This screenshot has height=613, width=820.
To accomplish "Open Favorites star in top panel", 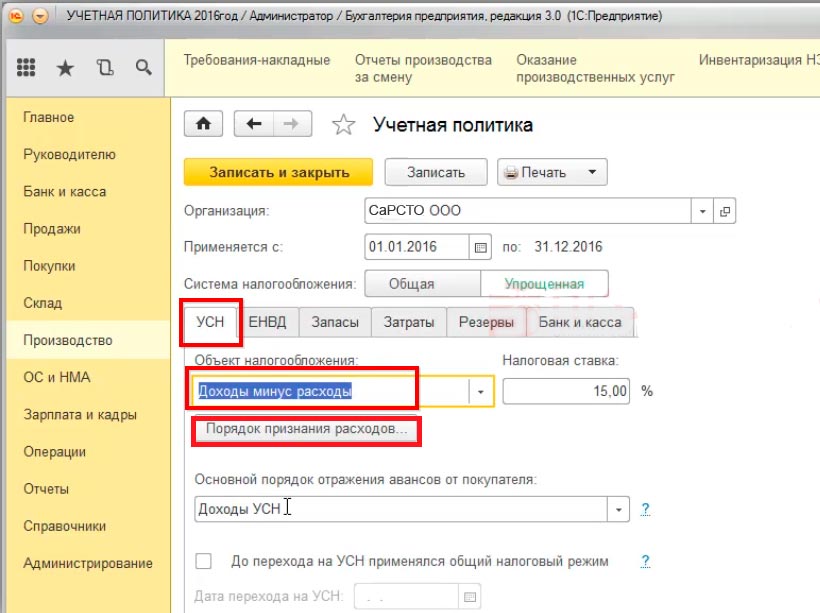I will click(x=65, y=68).
